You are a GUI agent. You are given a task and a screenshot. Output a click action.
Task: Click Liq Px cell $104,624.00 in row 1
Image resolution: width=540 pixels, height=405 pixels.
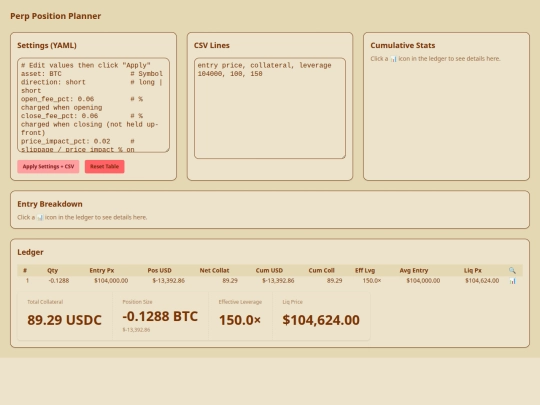click(482, 281)
